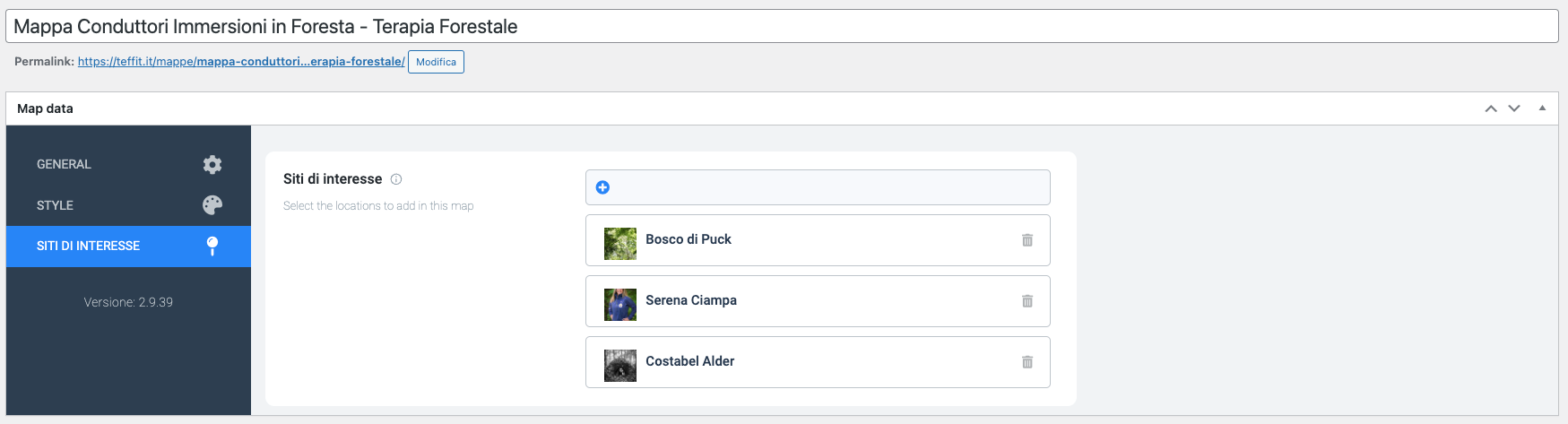Remove Serena Ciampa using trash icon

(x=1027, y=301)
